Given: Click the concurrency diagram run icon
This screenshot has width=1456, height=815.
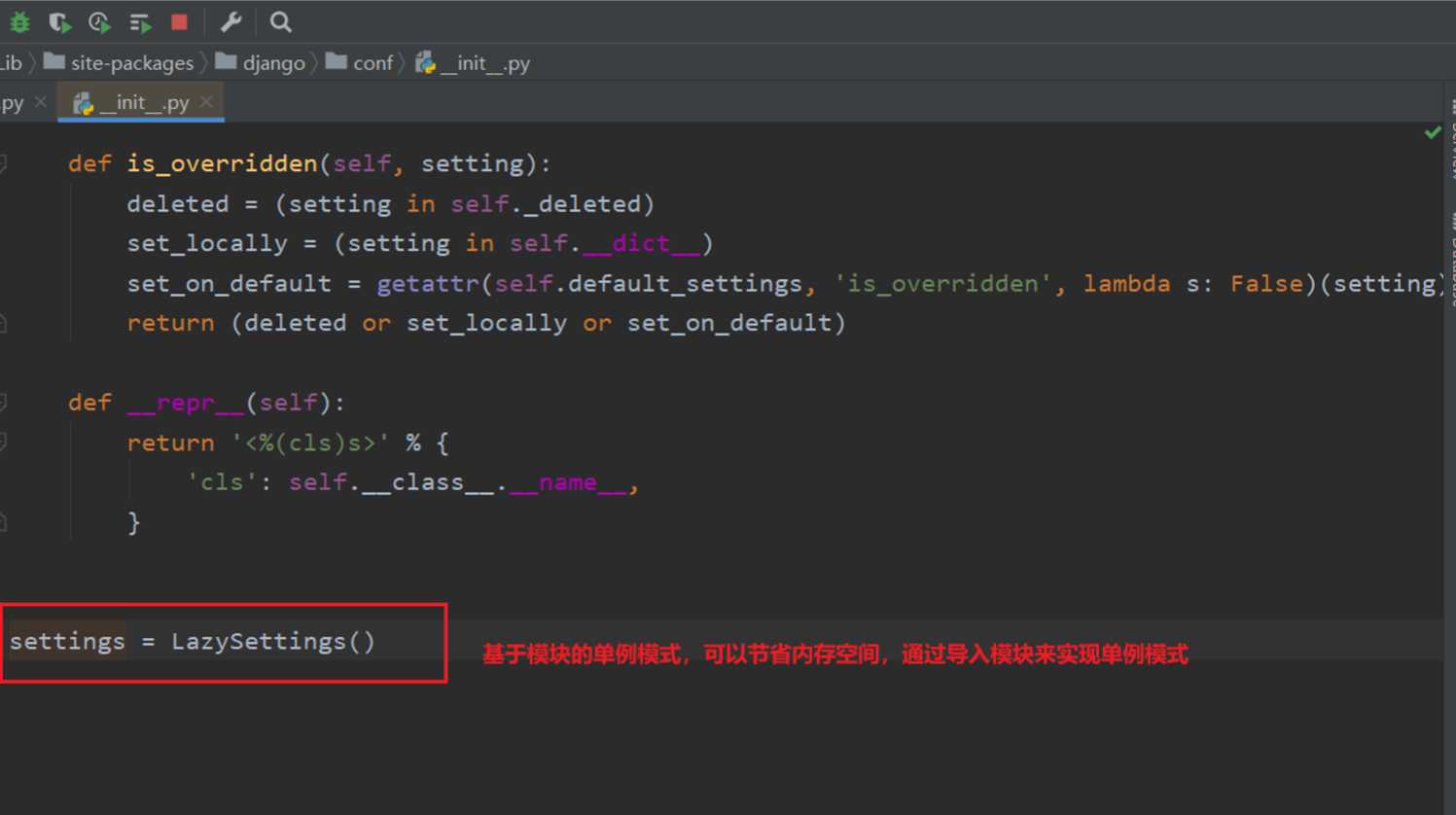Looking at the screenshot, I should click(140, 21).
